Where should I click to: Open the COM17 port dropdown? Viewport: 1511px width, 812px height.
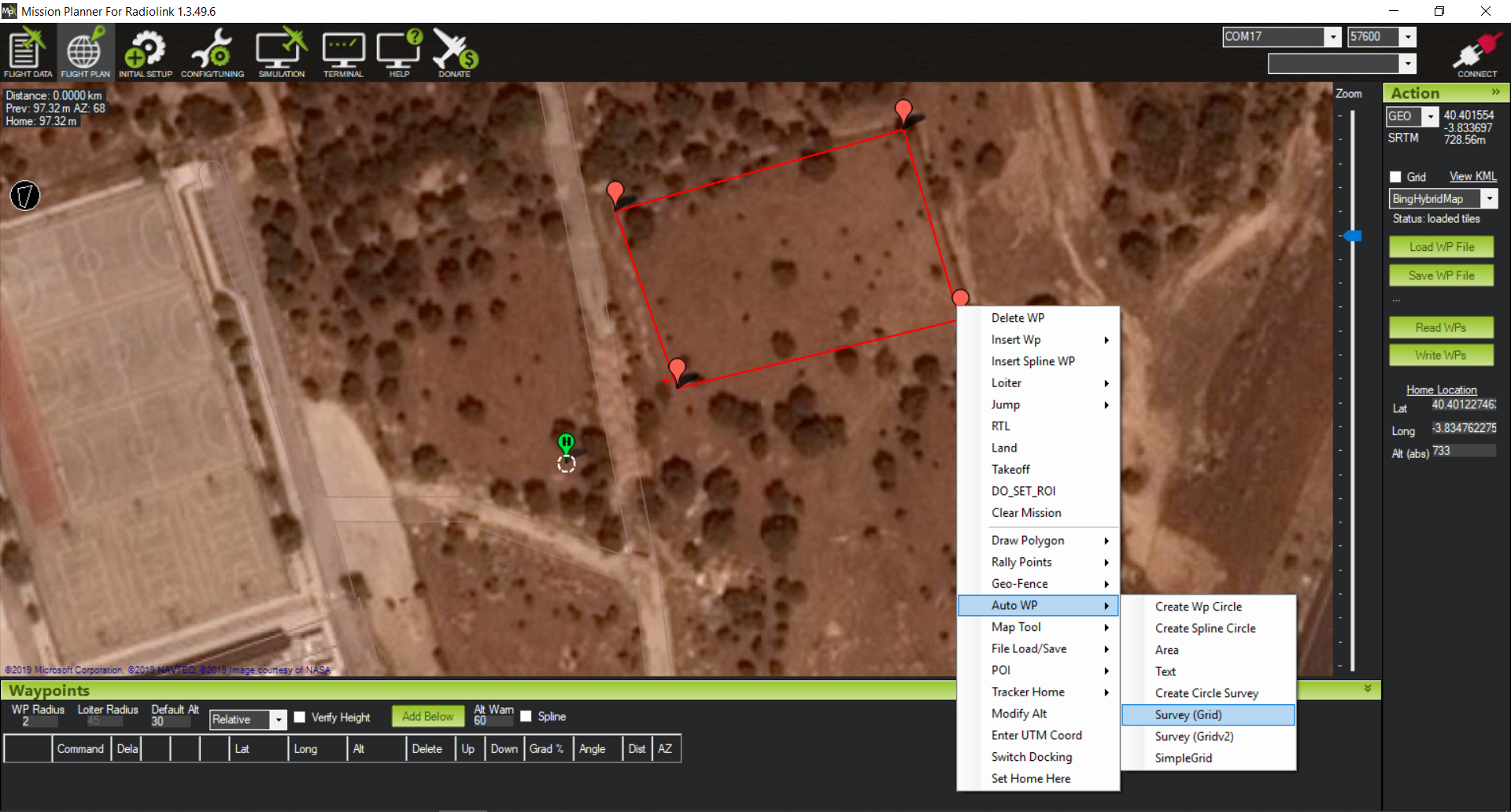(1332, 37)
